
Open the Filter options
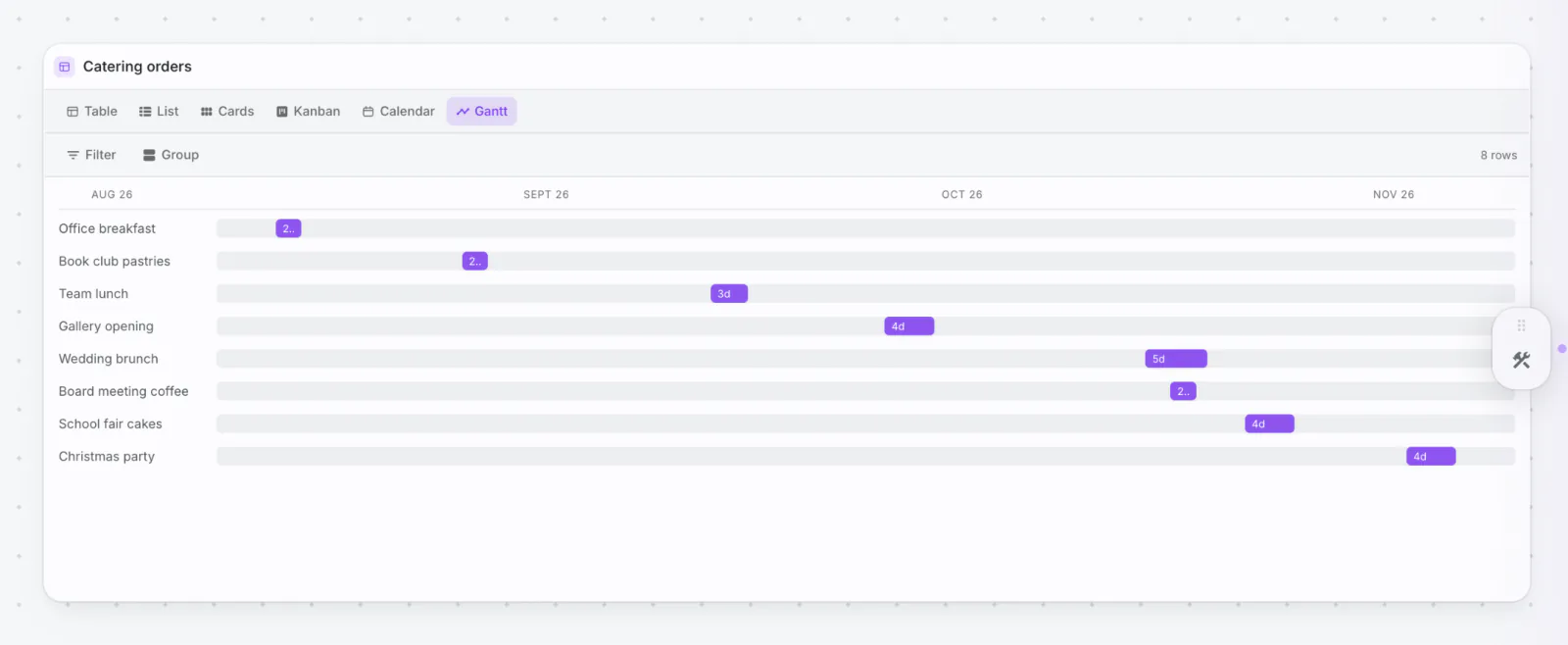pyautogui.click(x=91, y=155)
